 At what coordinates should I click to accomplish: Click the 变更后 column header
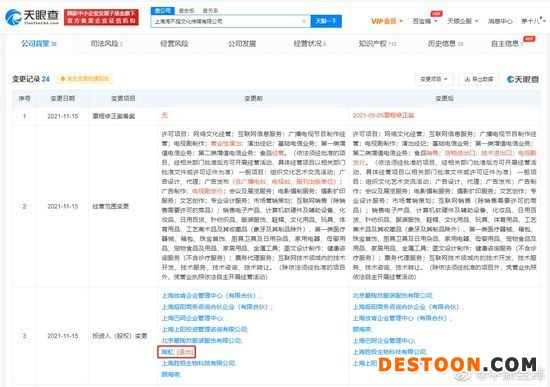click(x=444, y=98)
